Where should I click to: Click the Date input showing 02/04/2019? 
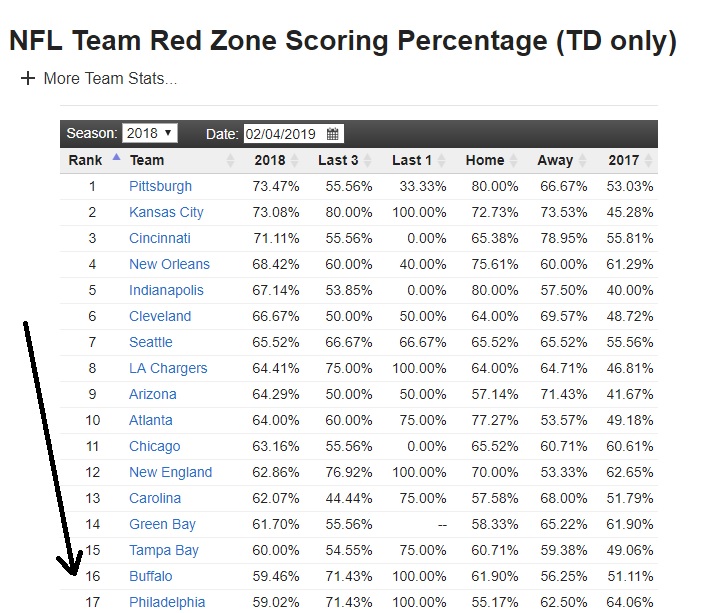[x=294, y=134]
